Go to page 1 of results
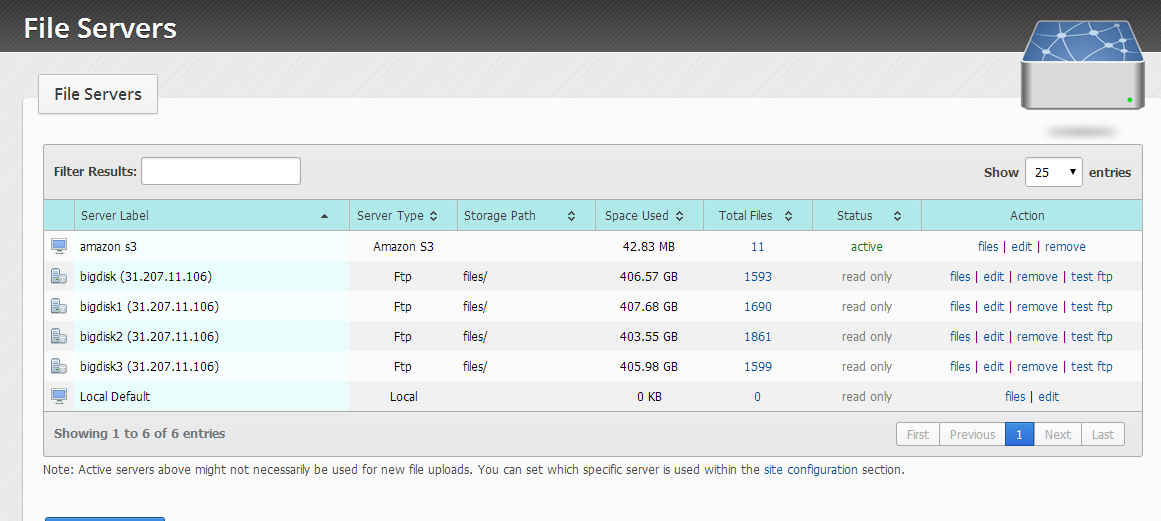Screen dimensions: 1161x521 1019,434
